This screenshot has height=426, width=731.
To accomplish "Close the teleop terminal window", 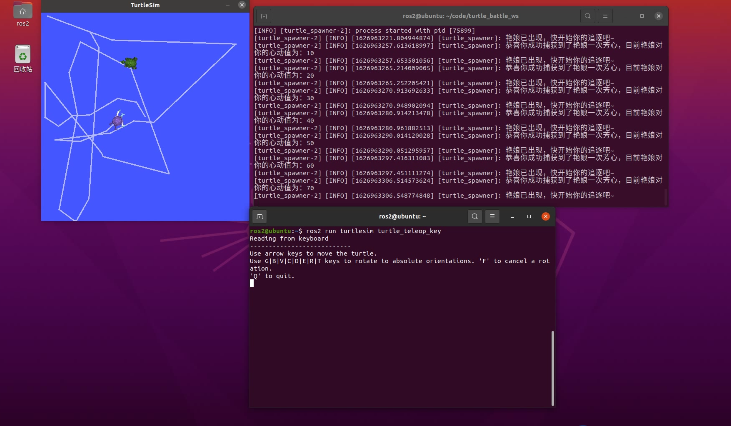I will (545, 216).
